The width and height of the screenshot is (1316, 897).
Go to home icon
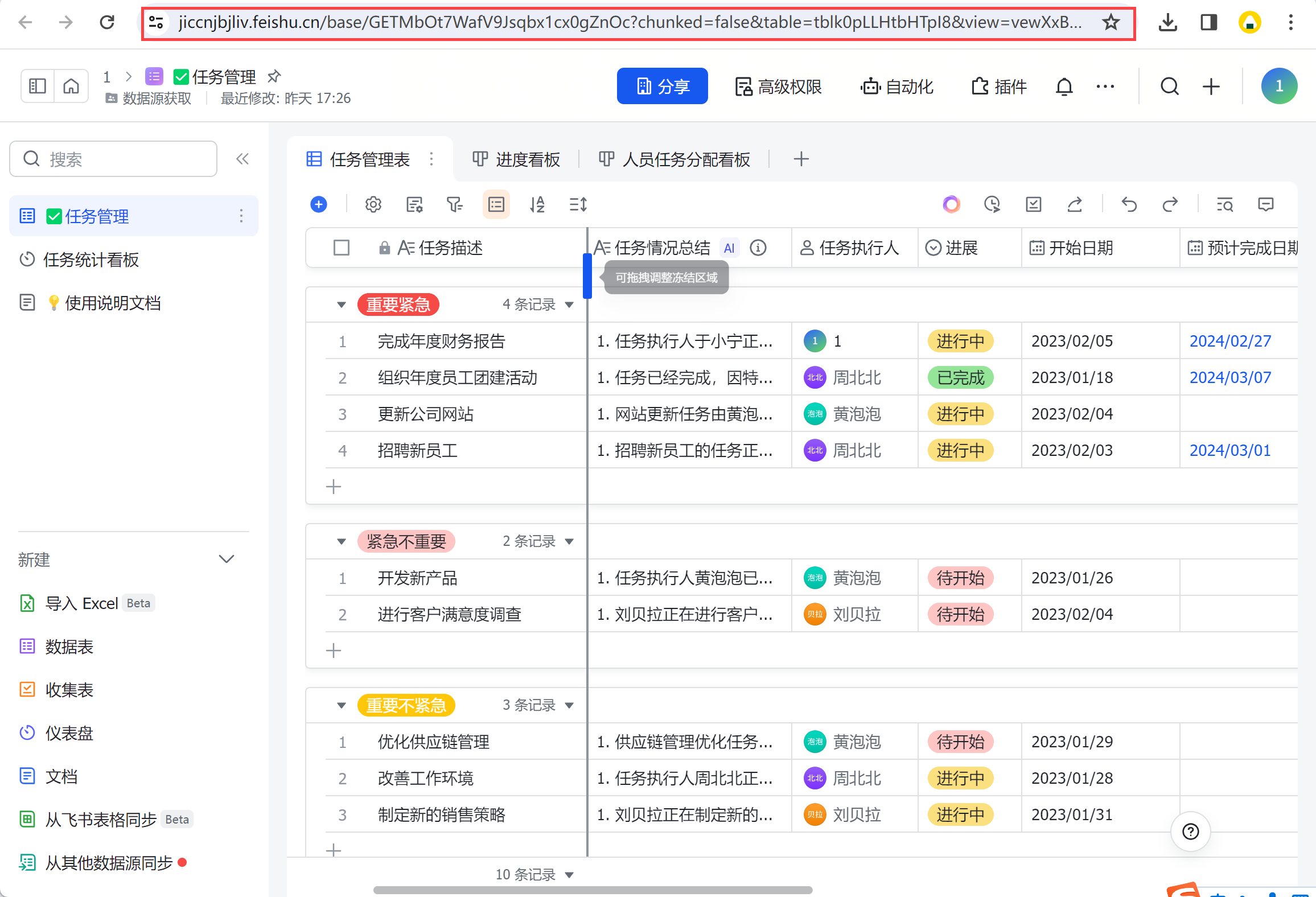[71, 87]
